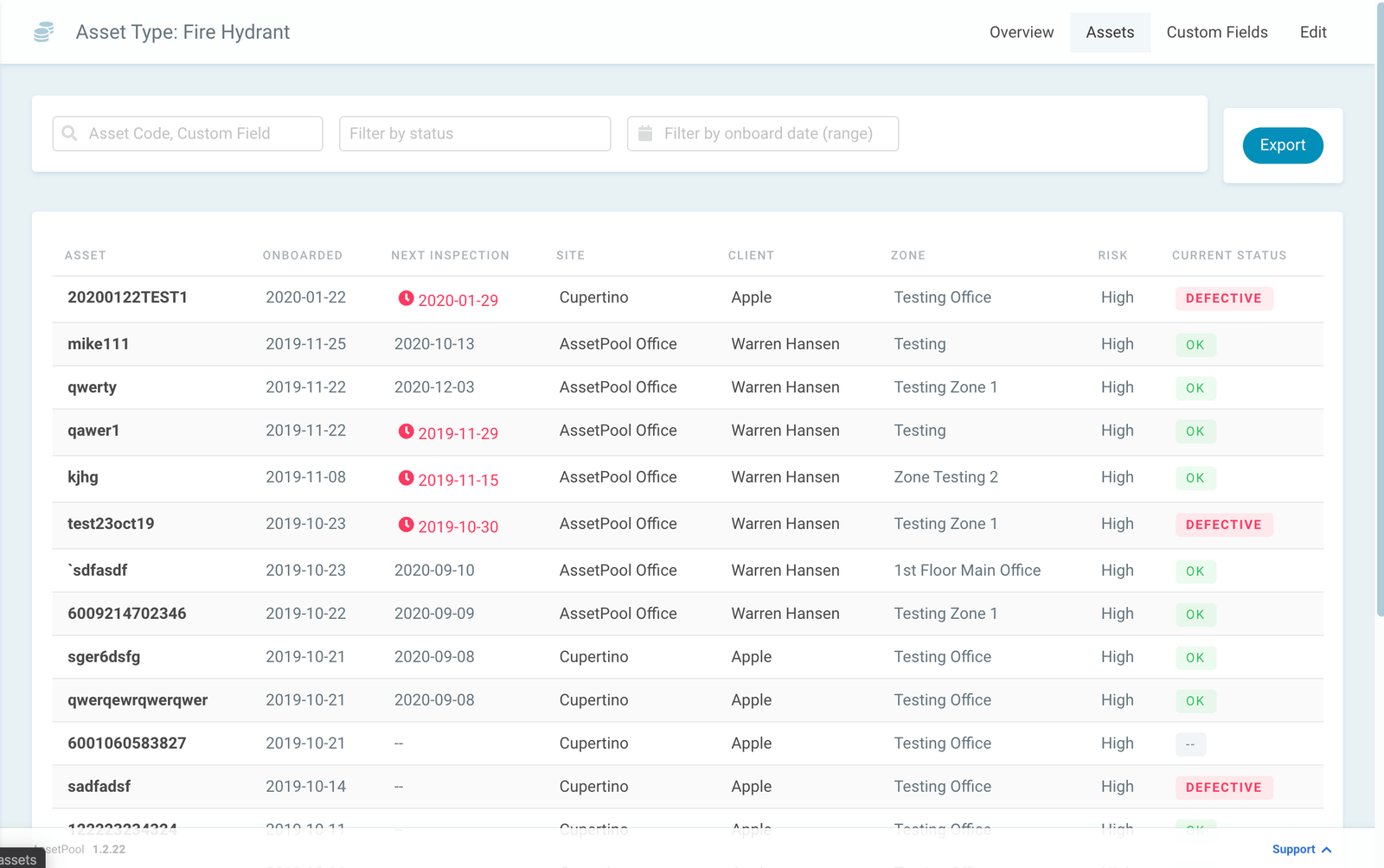Image resolution: width=1384 pixels, height=868 pixels.
Task: Click the CLIENT column header
Action: [751, 255]
